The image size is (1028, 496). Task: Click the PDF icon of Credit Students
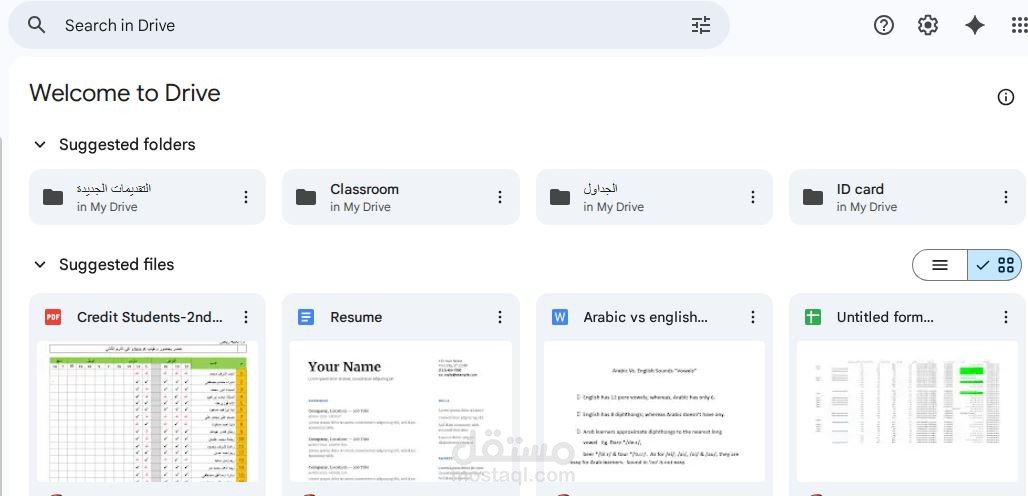pyautogui.click(x=53, y=317)
